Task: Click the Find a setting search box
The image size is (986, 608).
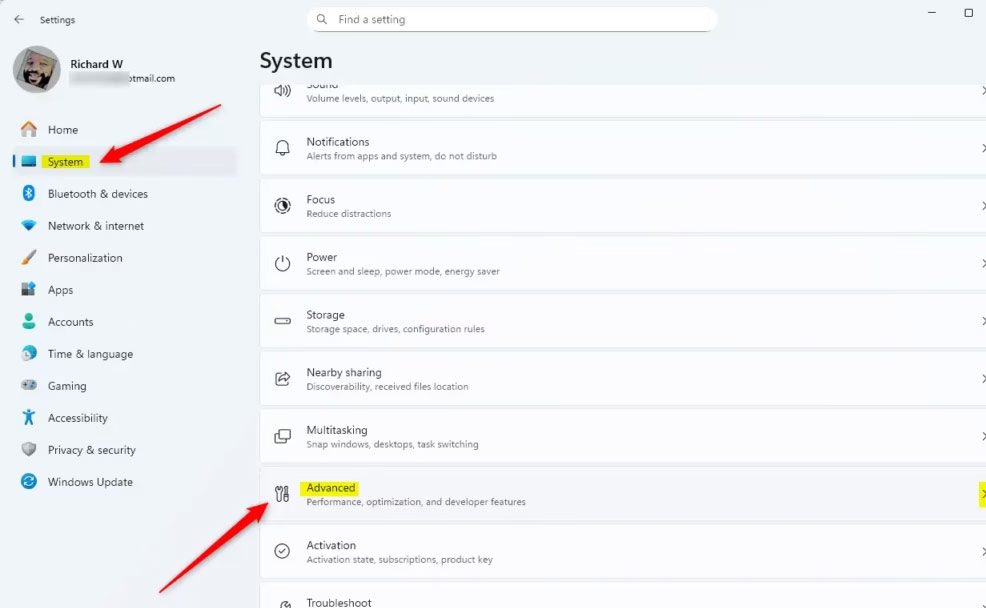Action: [x=512, y=19]
